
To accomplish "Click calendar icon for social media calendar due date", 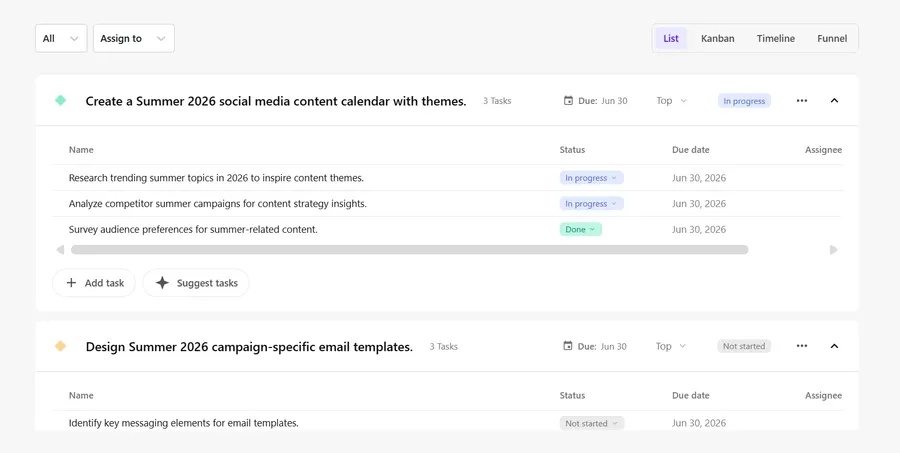I will [568, 100].
